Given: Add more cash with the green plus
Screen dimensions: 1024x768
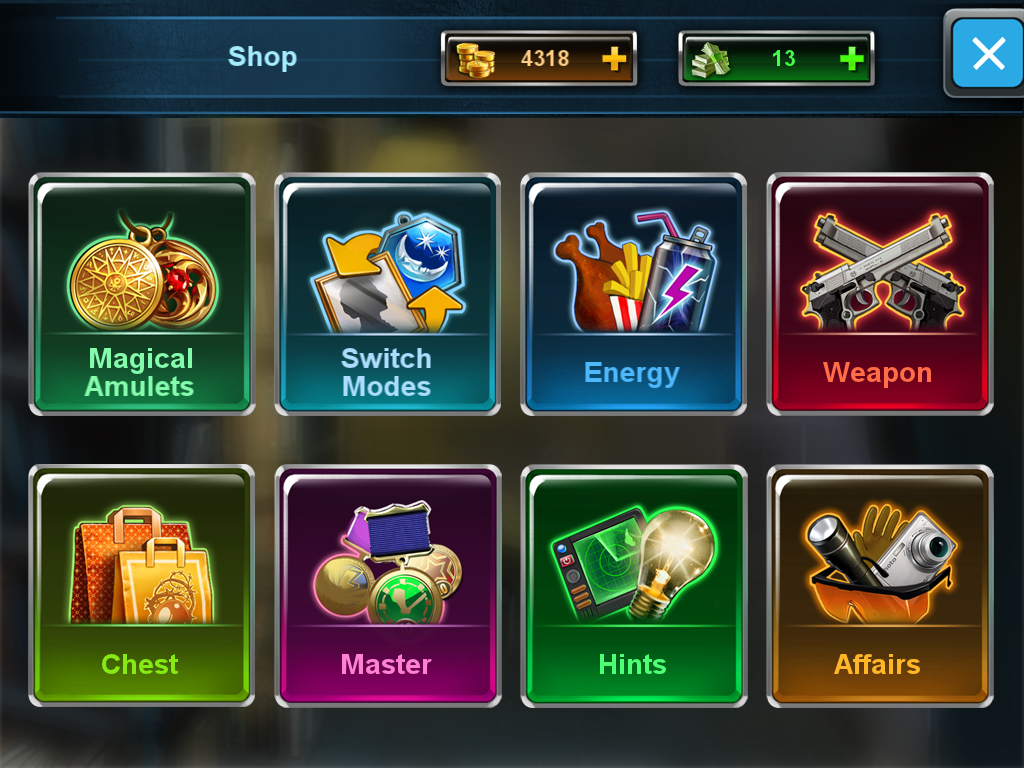Looking at the screenshot, I should point(852,59).
